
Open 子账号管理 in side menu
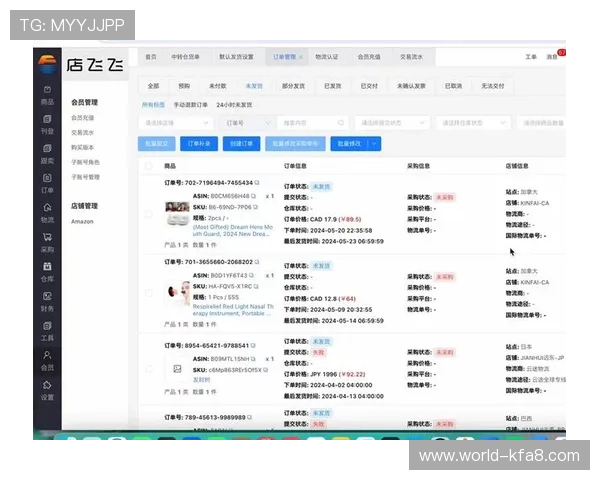[x=85, y=177]
